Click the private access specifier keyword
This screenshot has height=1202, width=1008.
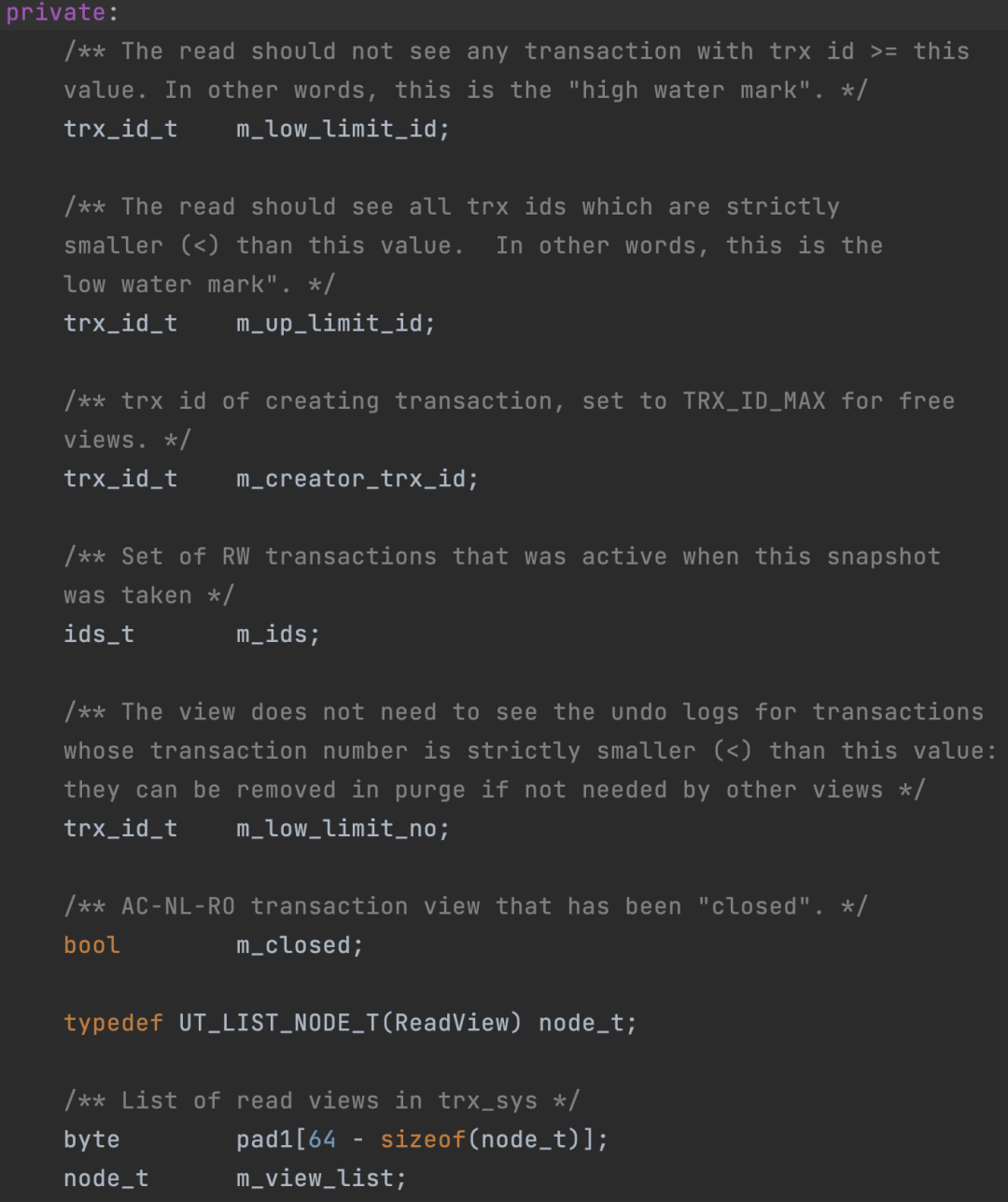55,12
